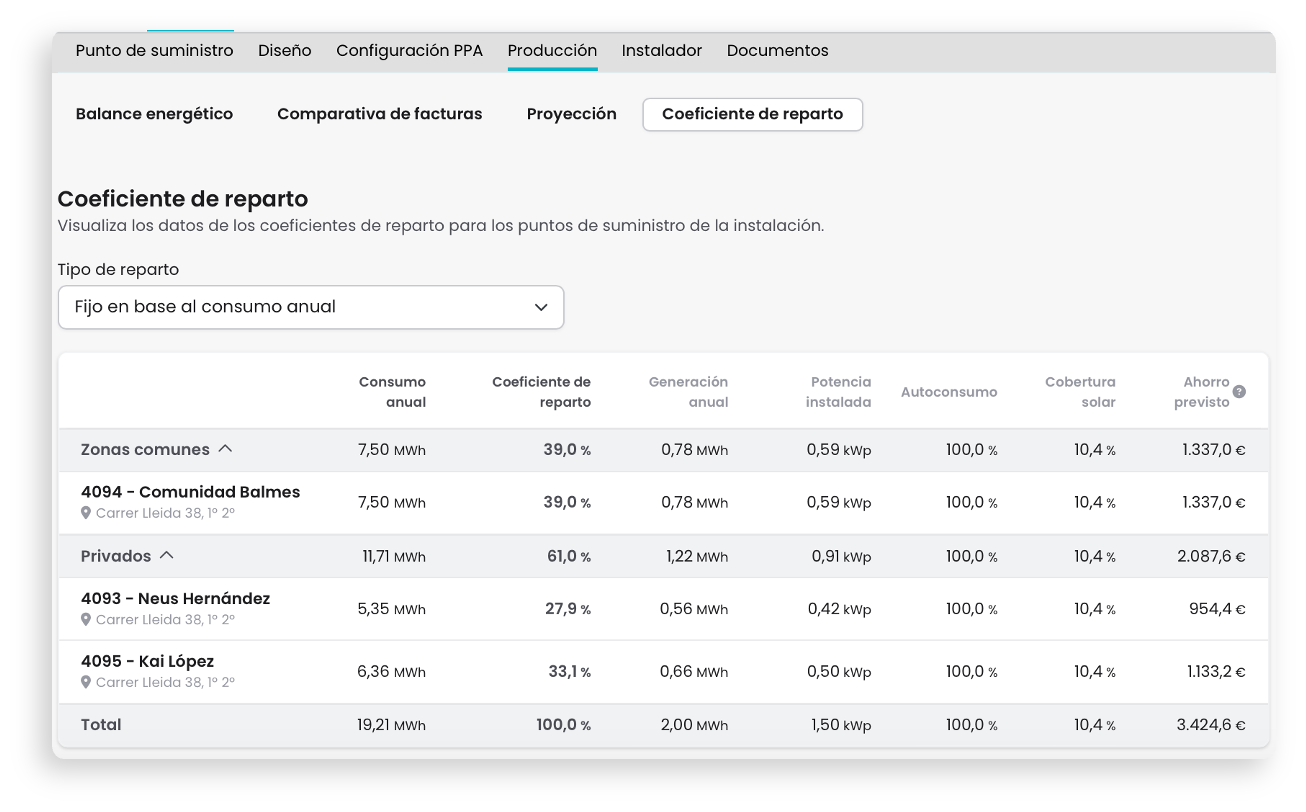The height and width of the screenshot is (812, 1306).
Task: Click the Autoconsumo column header
Action: click(x=949, y=392)
